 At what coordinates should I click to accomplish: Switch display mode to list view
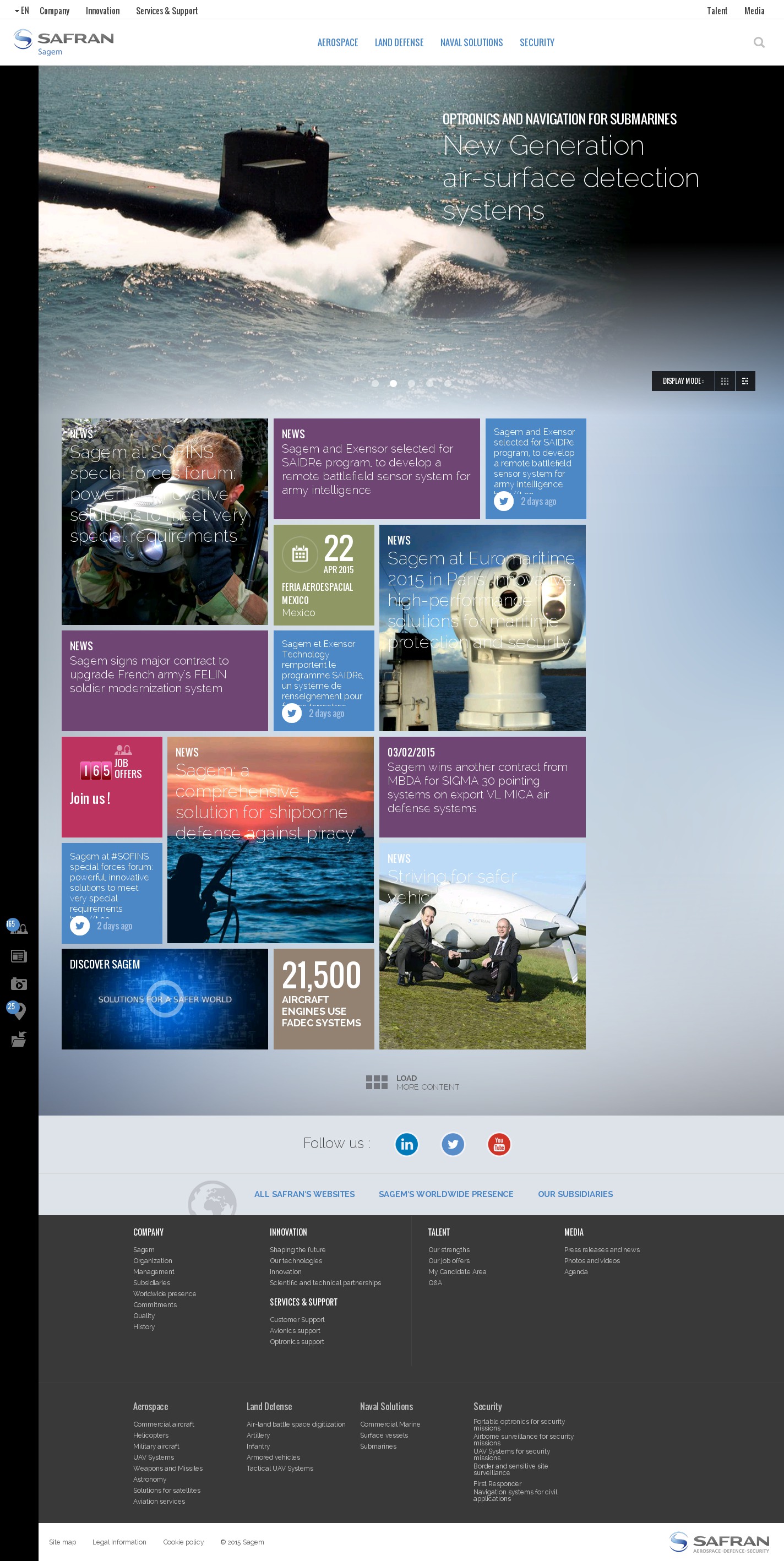[x=745, y=381]
